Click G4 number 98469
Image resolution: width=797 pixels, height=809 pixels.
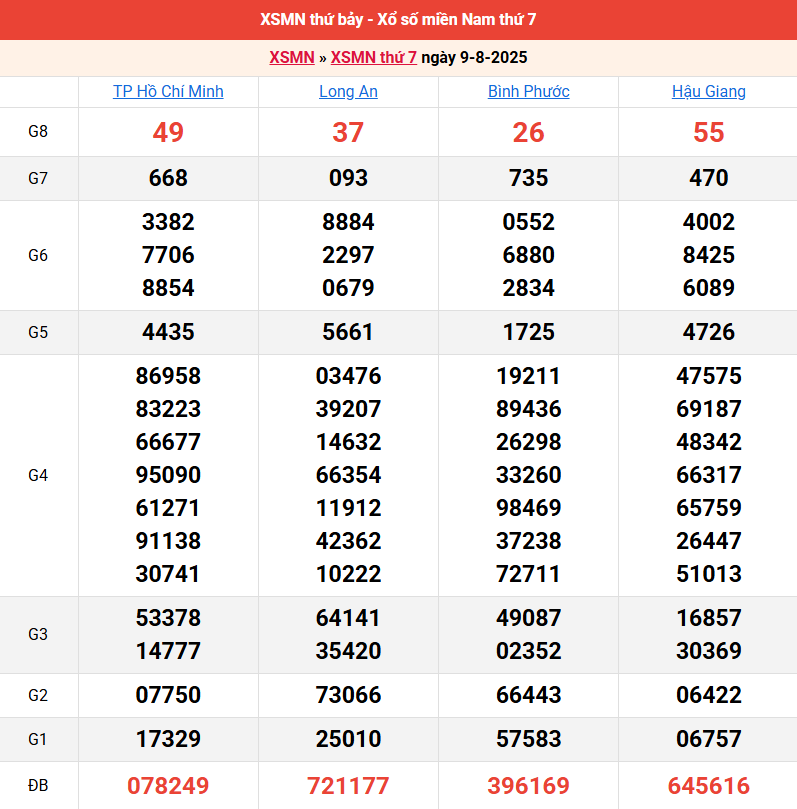(529, 508)
